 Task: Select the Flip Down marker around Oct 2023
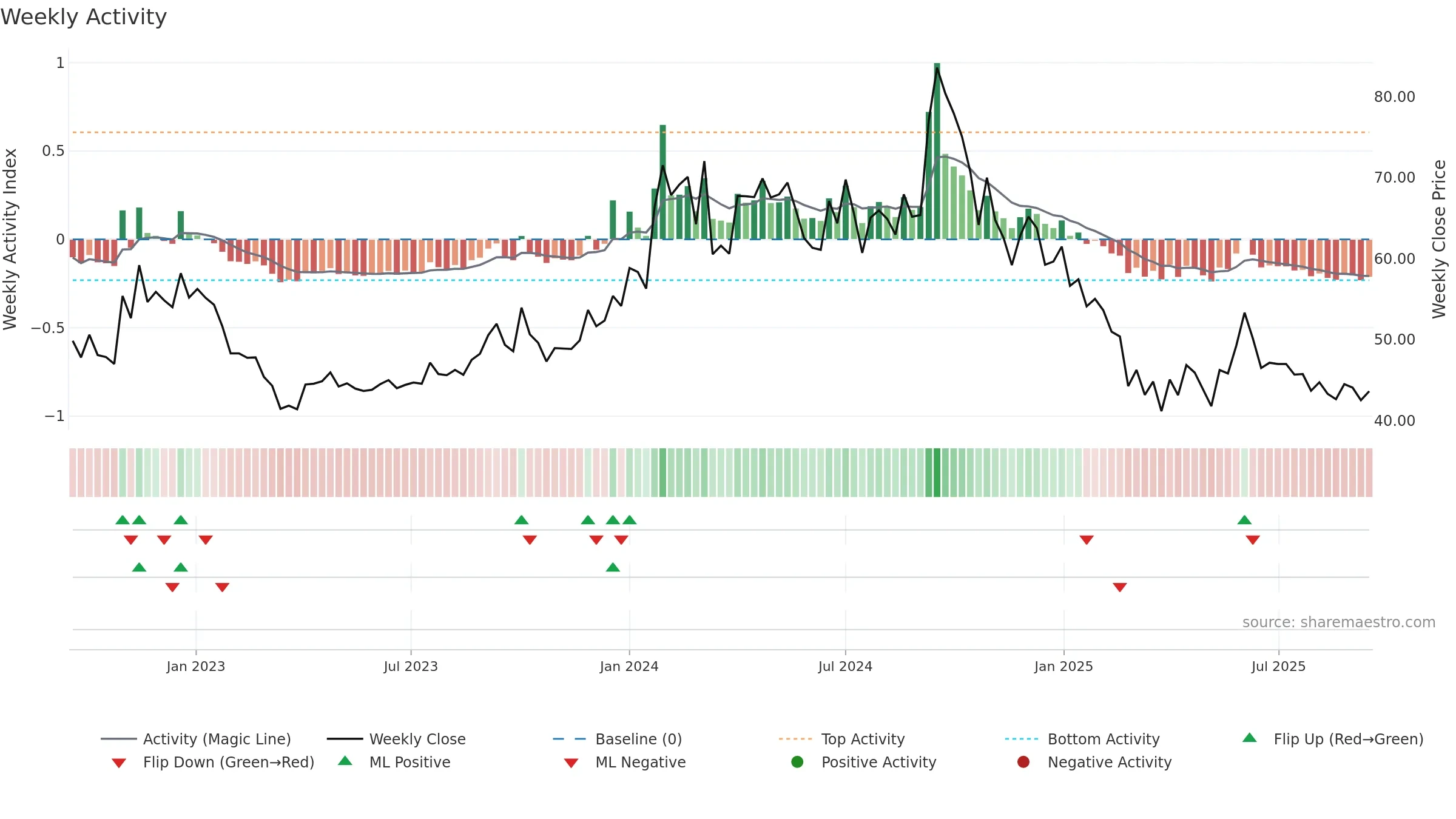530,540
